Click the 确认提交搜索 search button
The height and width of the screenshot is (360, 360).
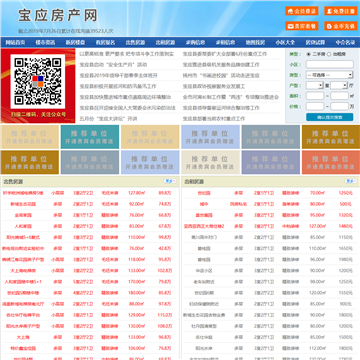click(x=330, y=117)
